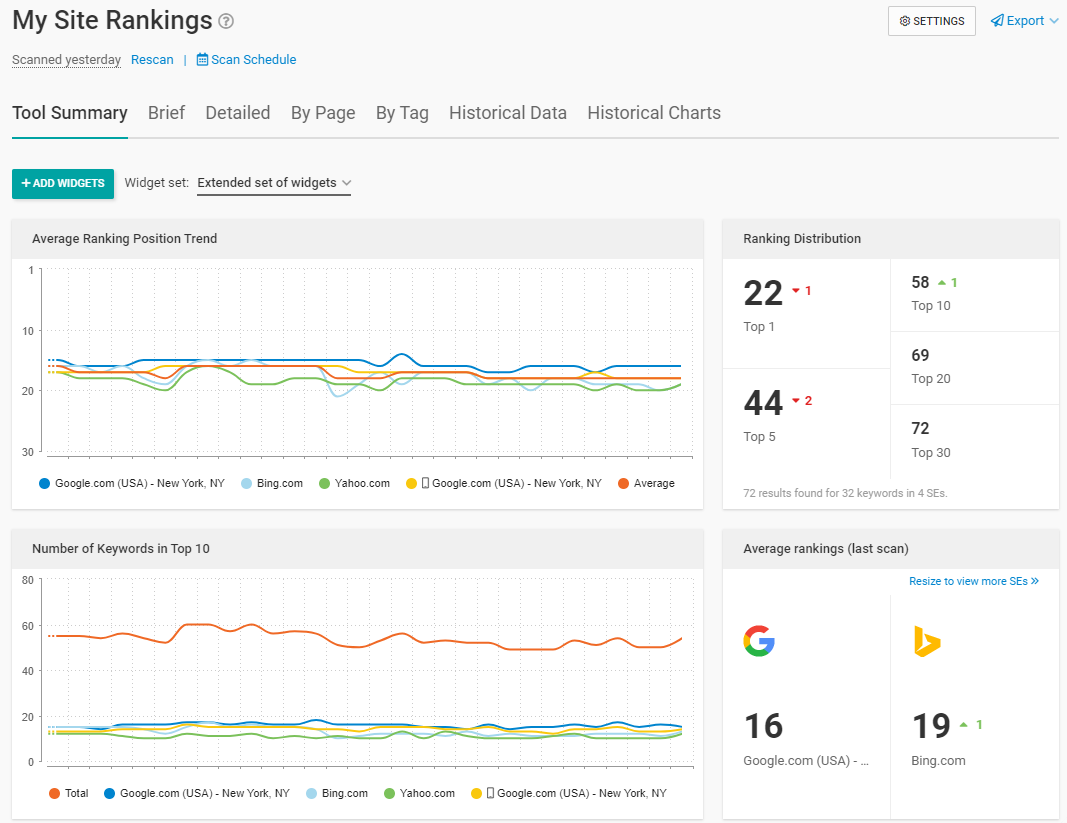
Task: Open Resize to view more SEs link
Action: 973,581
